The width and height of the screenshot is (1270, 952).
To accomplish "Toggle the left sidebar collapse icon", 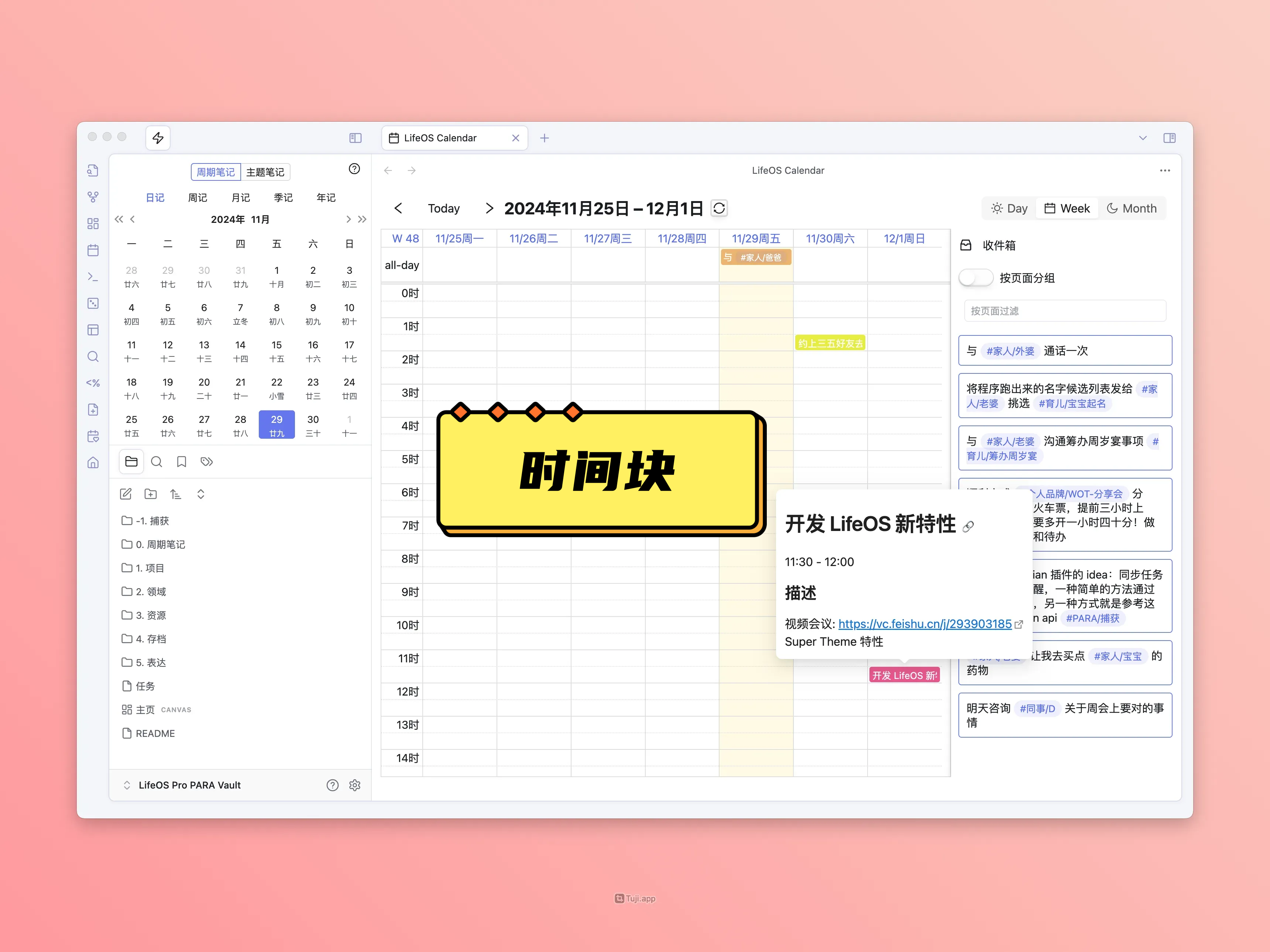I will (356, 138).
